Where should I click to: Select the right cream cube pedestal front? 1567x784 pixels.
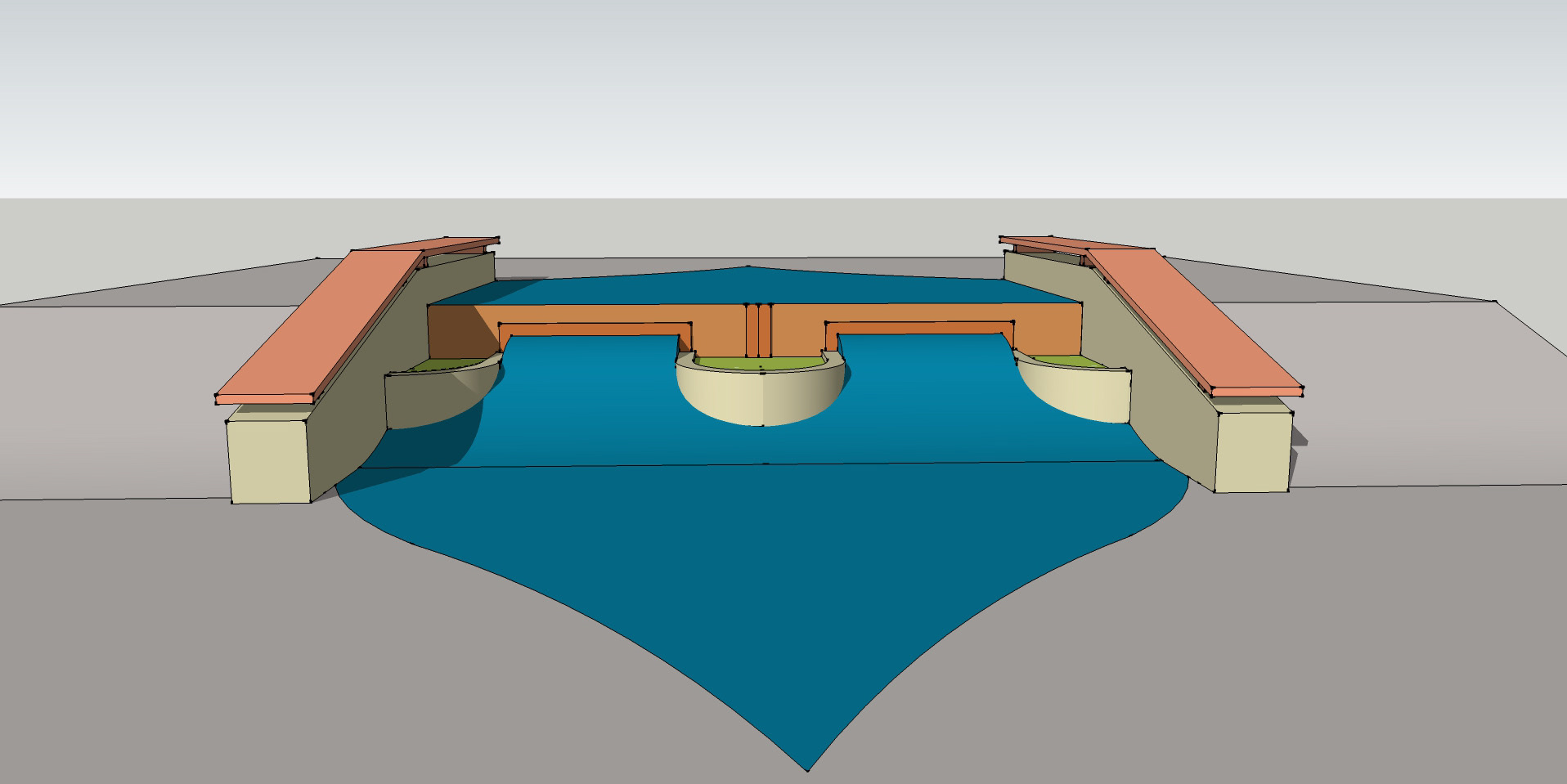[x=1252, y=452]
